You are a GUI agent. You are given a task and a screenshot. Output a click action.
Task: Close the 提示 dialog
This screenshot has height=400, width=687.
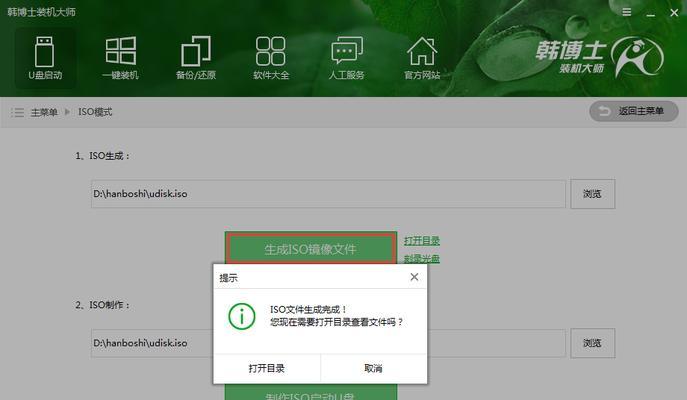click(414, 277)
